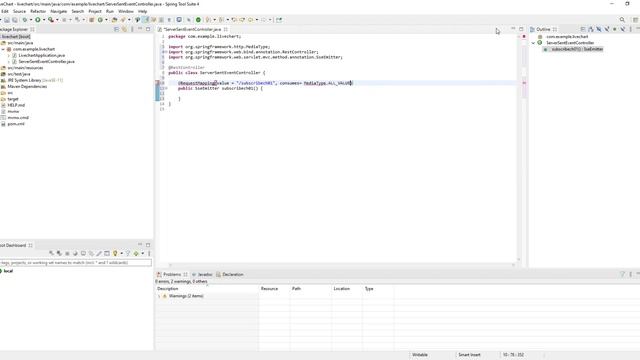Screen dimensions: 640x360
Task: Open the Project menu
Action: (x=95, y=11)
